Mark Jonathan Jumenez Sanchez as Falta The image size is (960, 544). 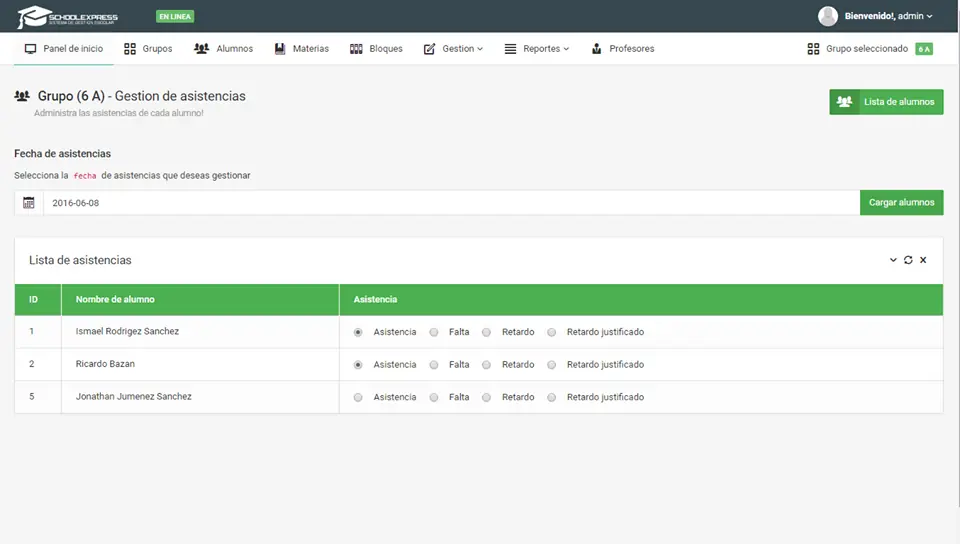[x=434, y=397]
